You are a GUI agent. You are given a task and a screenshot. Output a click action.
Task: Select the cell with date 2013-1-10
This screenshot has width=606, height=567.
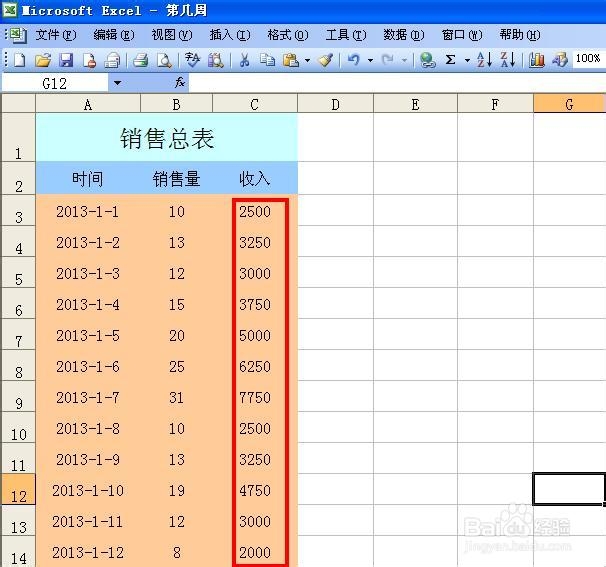(x=88, y=490)
